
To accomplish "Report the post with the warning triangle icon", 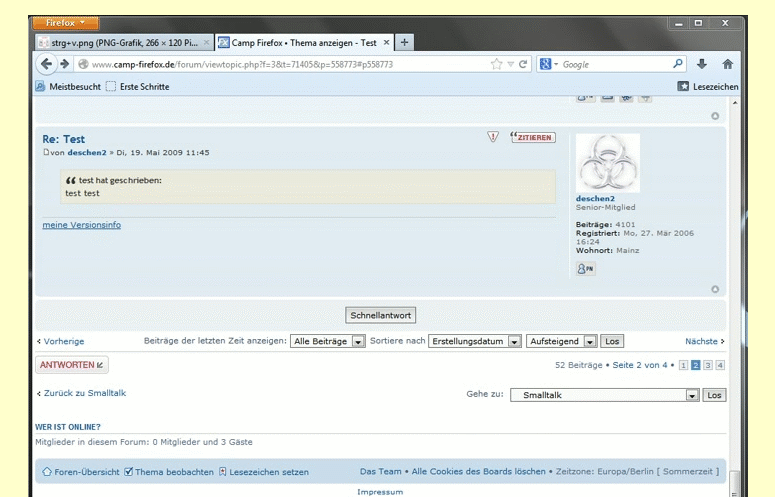I will [493, 137].
